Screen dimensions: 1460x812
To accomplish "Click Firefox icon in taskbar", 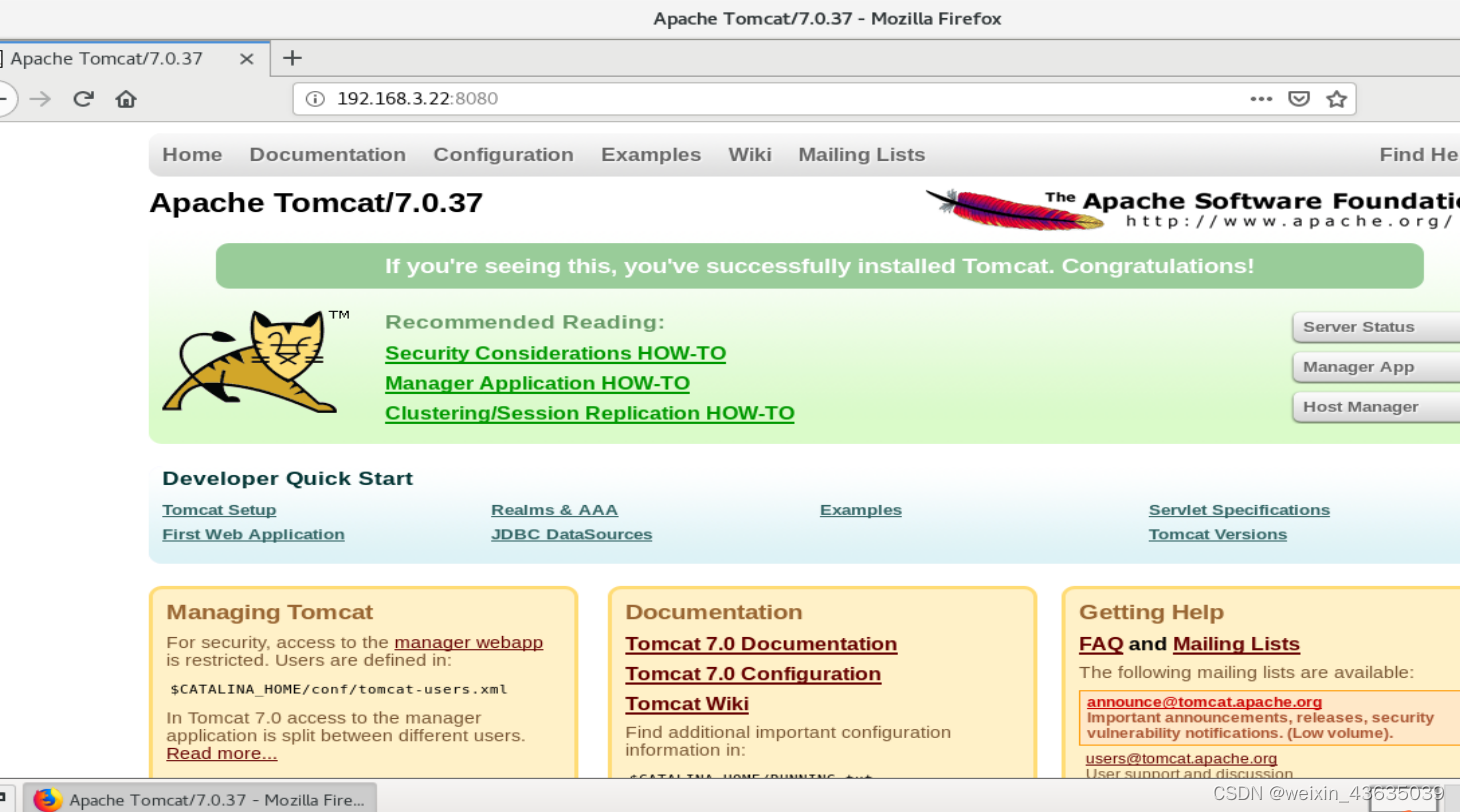I will coord(47,800).
